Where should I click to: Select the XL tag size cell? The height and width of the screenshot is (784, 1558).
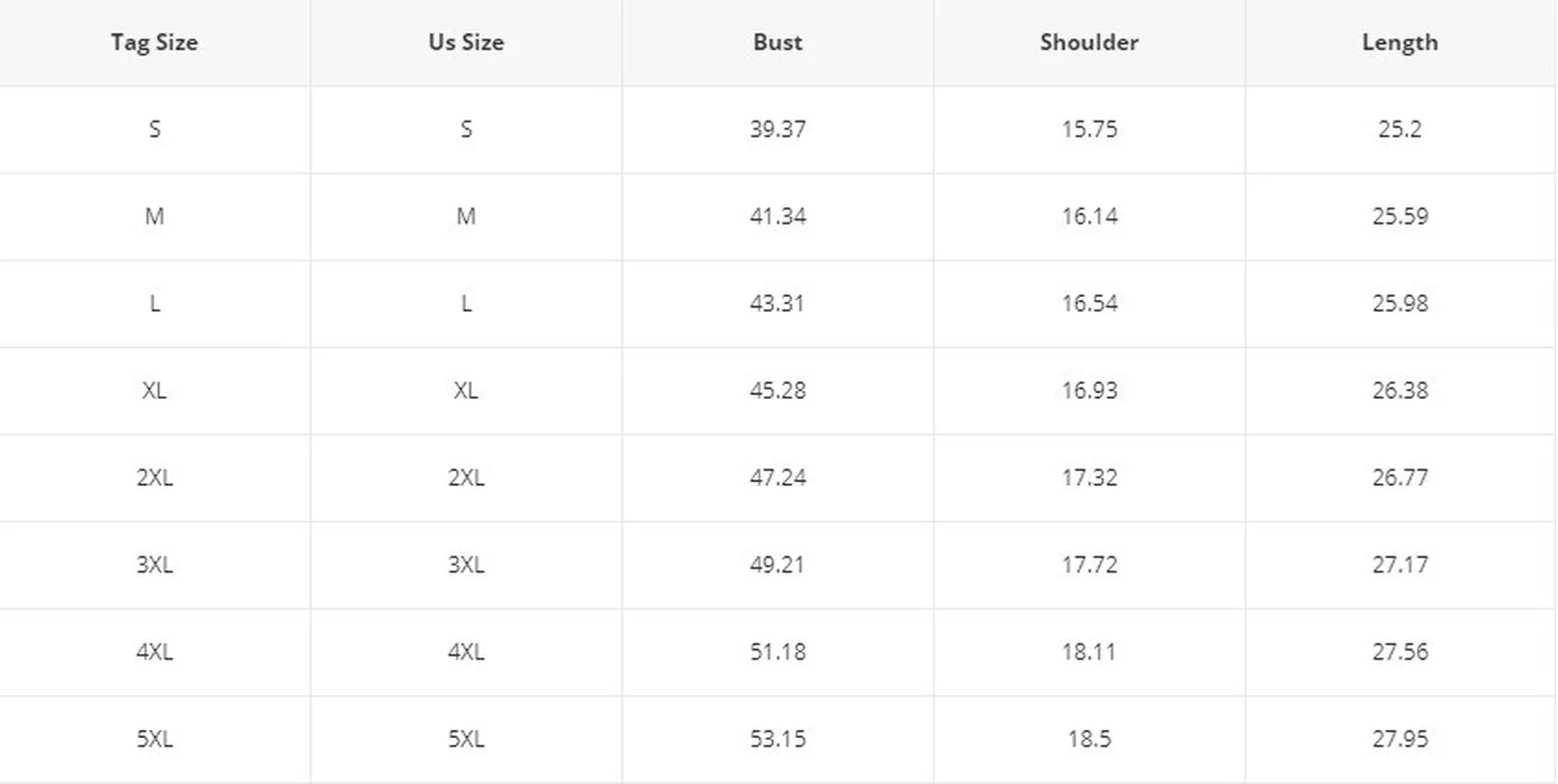point(154,390)
